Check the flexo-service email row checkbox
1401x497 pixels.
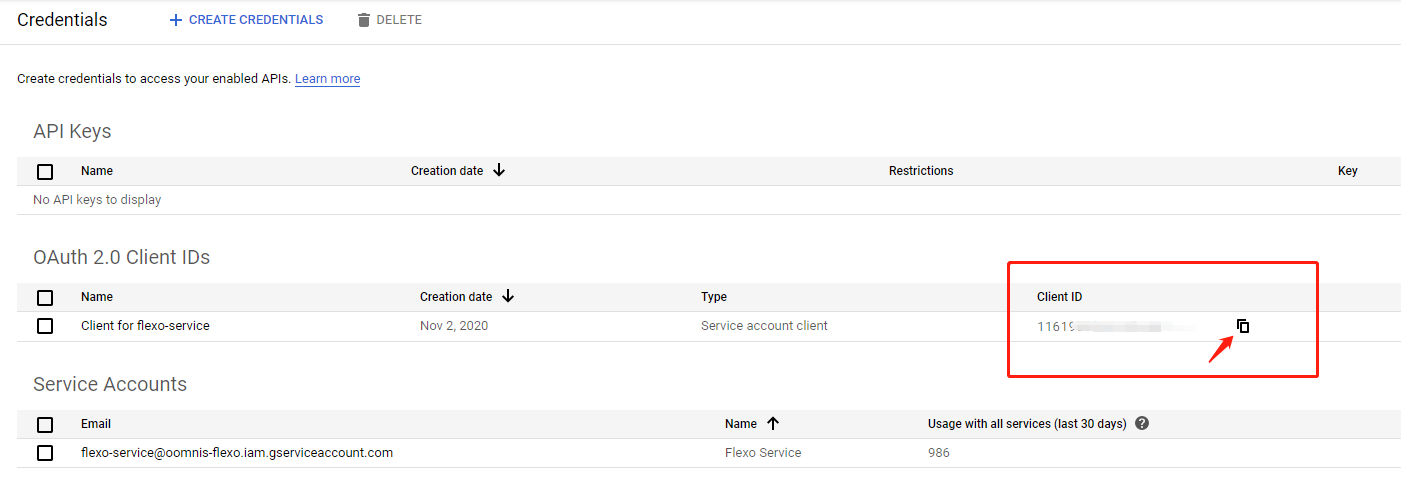tap(45, 453)
